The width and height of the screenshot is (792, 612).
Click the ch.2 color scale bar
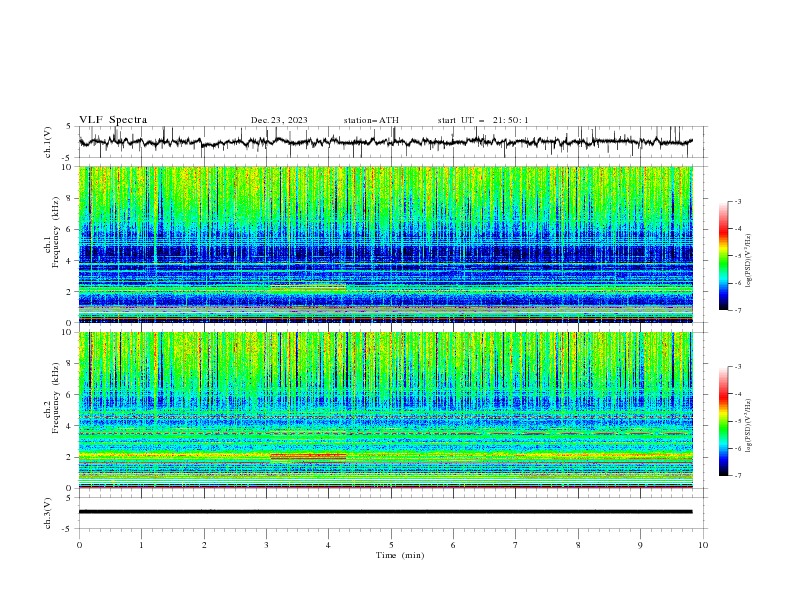[x=723, y=421]
